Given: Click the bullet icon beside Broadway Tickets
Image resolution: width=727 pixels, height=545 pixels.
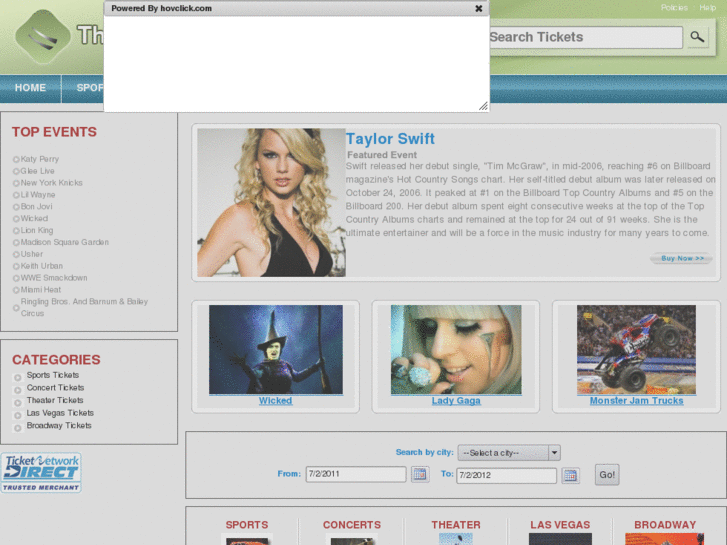Looking at the screenshot, I should (18, 428).
